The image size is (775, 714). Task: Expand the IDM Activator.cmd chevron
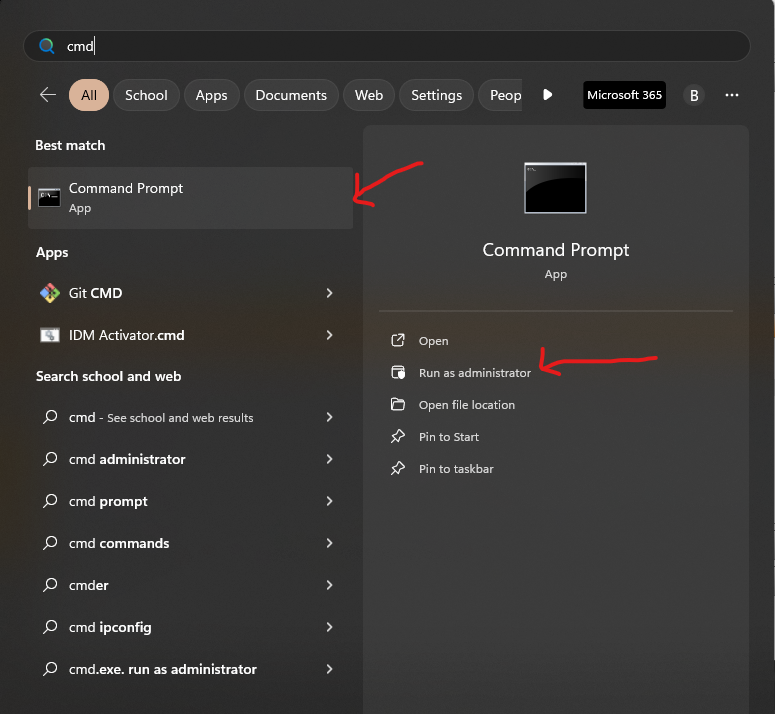(x=329, y=335)
